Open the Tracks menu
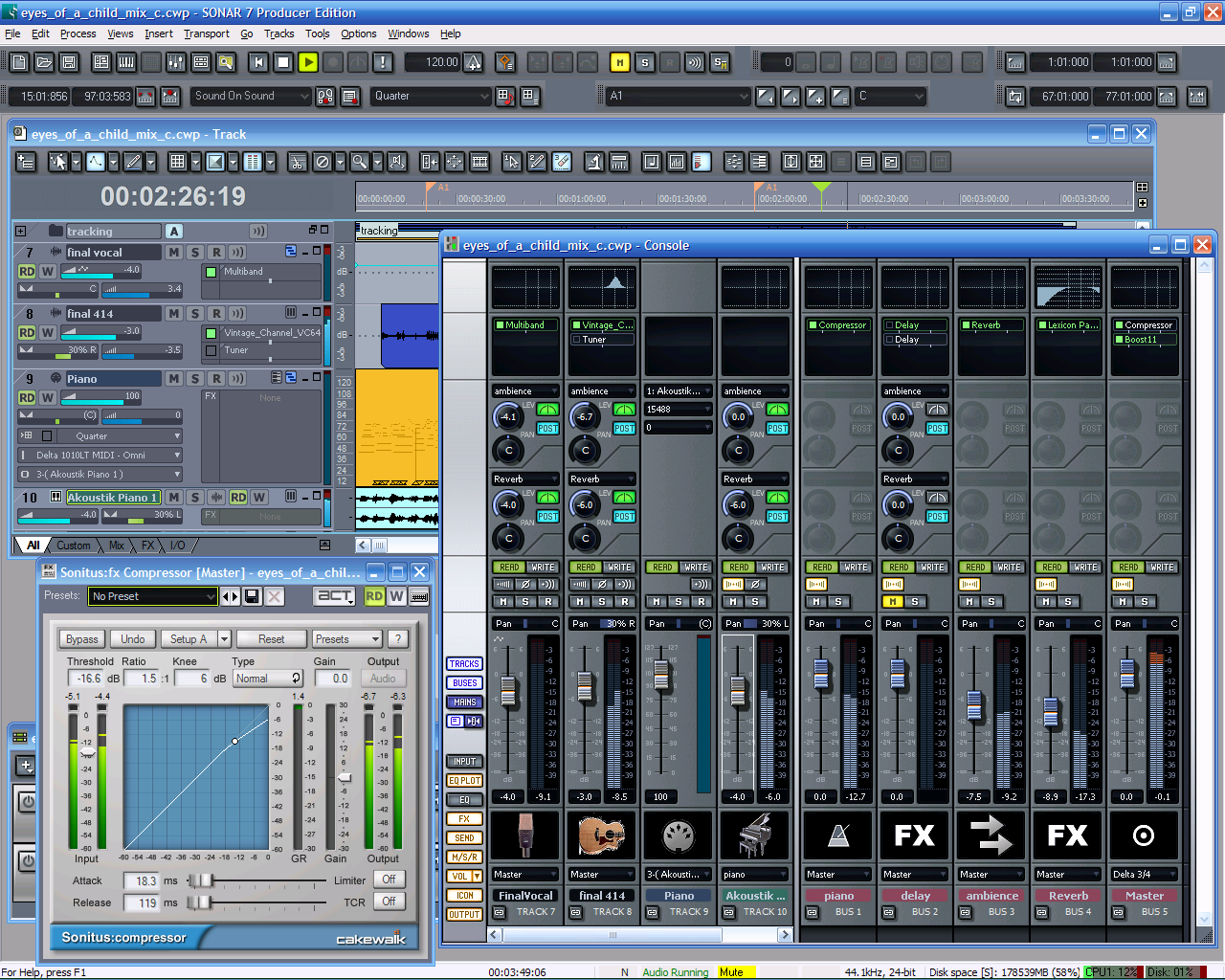 [279, 33]
